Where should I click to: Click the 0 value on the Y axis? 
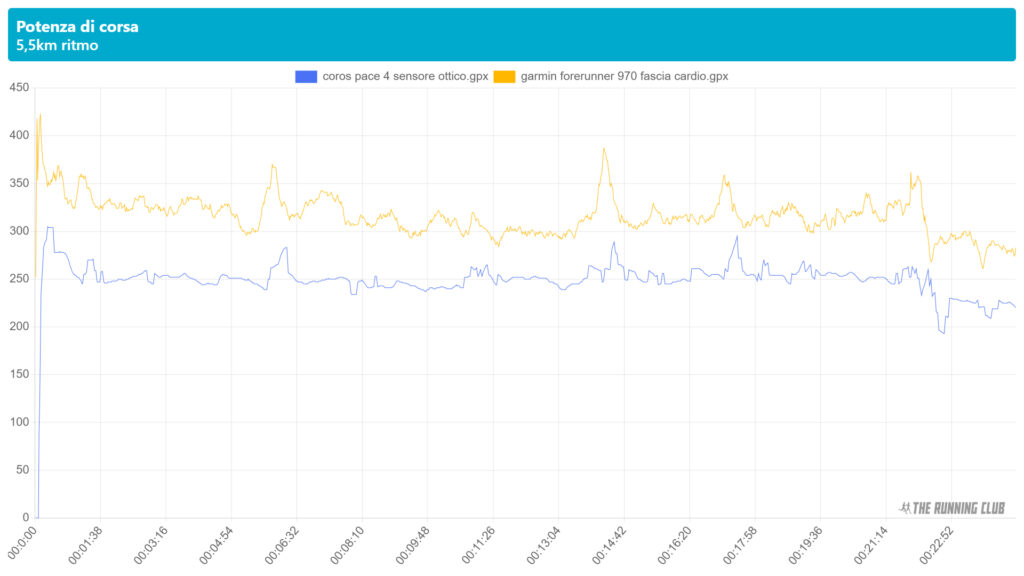[x=25, y=517]
